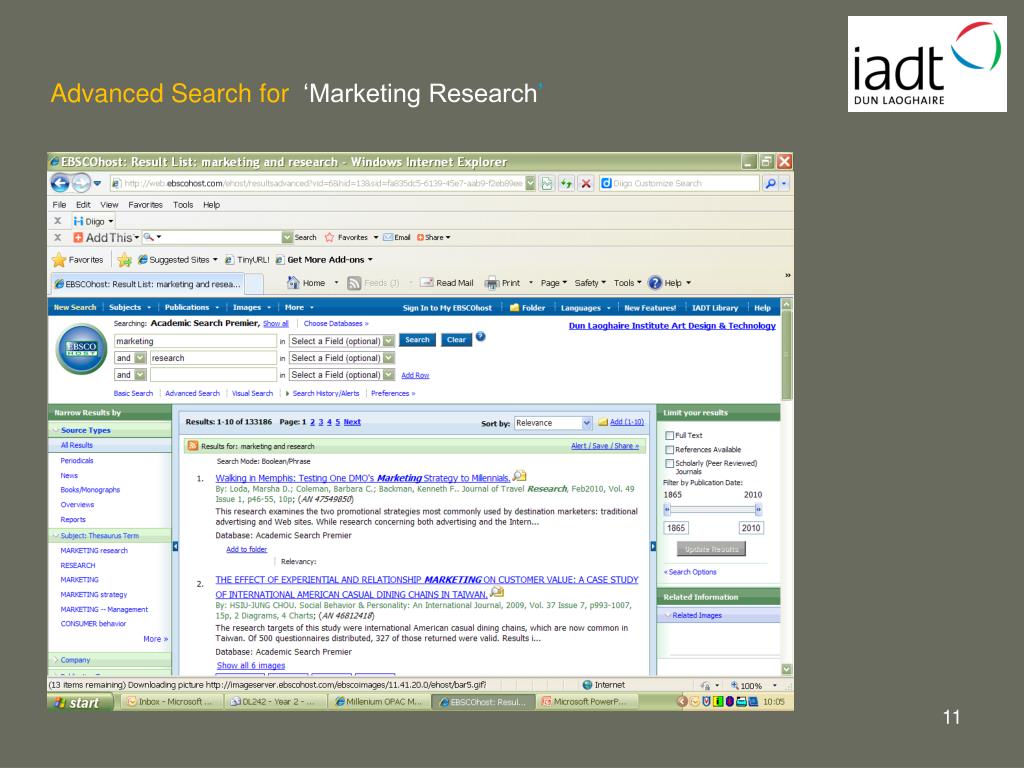Click the 'marketing' search input field
The image size is (1024, 768).
click(x=195, y=341)
